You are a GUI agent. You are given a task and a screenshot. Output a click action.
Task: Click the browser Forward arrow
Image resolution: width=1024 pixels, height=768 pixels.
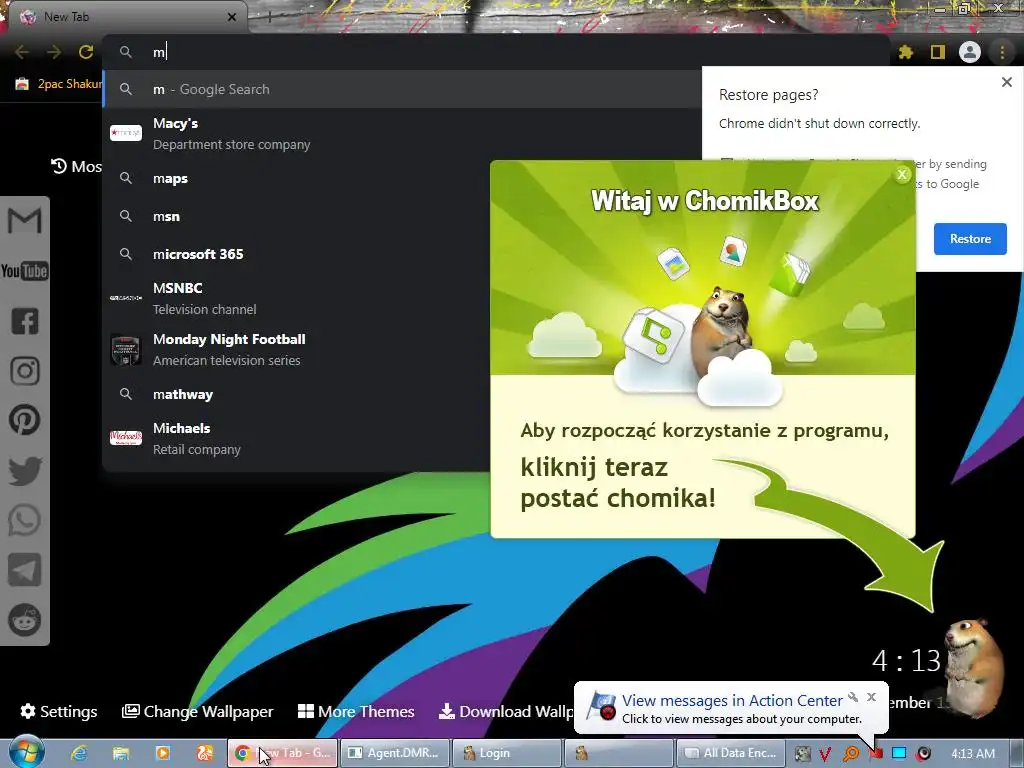point(54,52)
